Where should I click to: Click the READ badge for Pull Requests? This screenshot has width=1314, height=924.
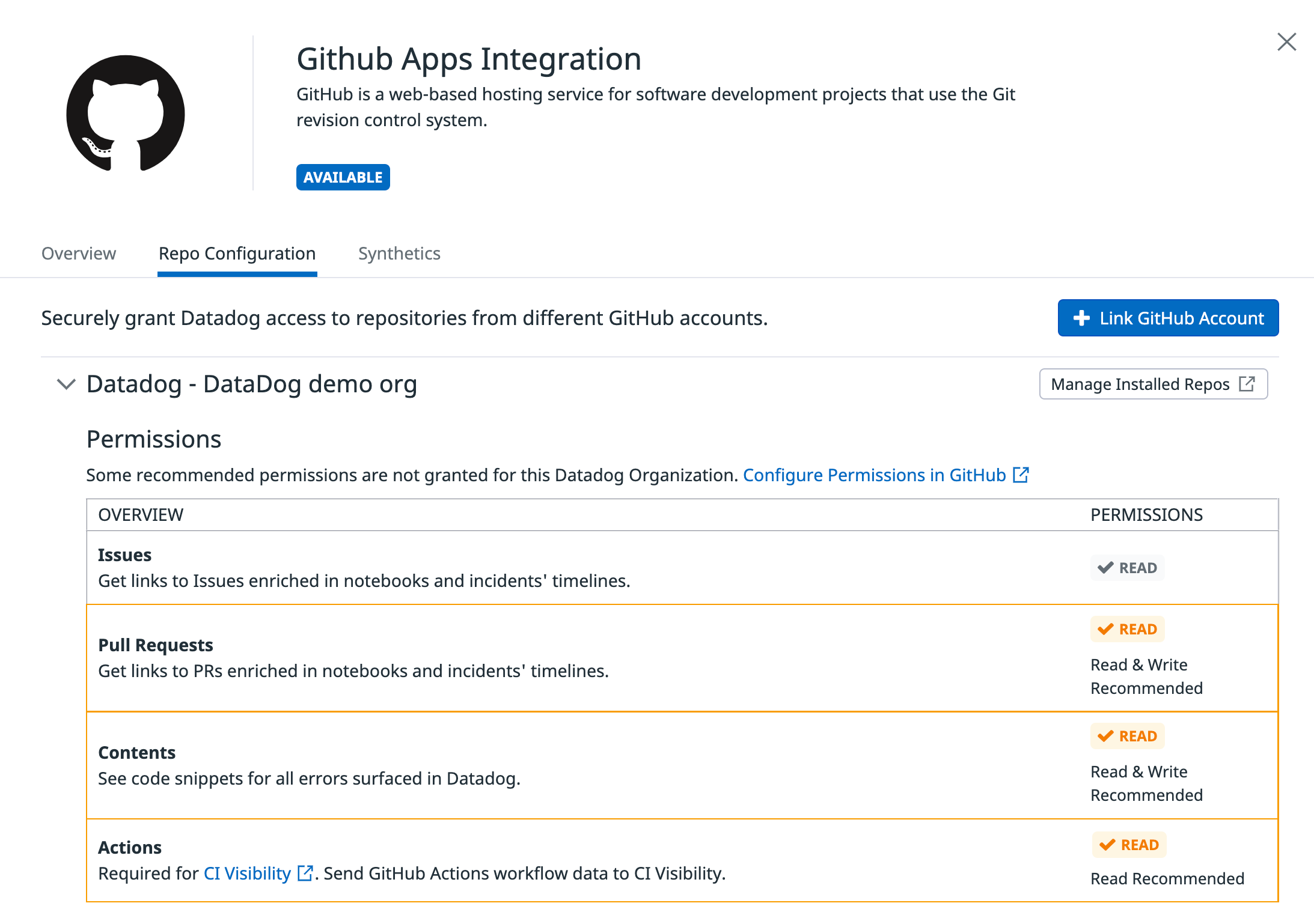click(1127, 629)
